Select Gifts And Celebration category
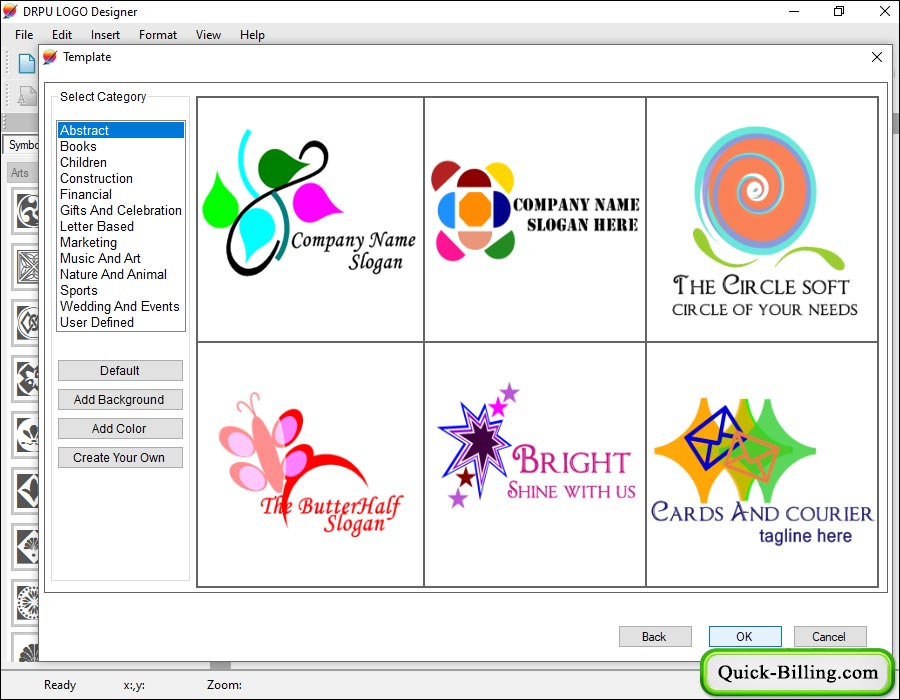900x700 pixels. (121, 211)
